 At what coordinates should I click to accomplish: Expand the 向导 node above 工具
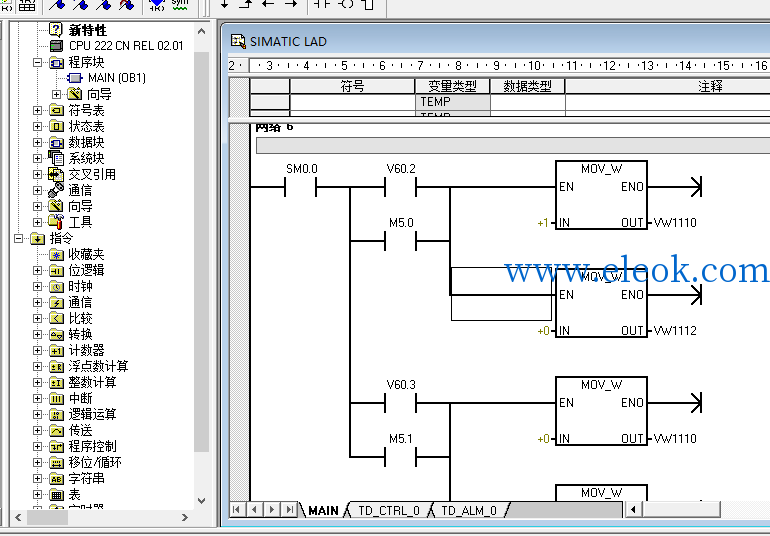[37, 206]
